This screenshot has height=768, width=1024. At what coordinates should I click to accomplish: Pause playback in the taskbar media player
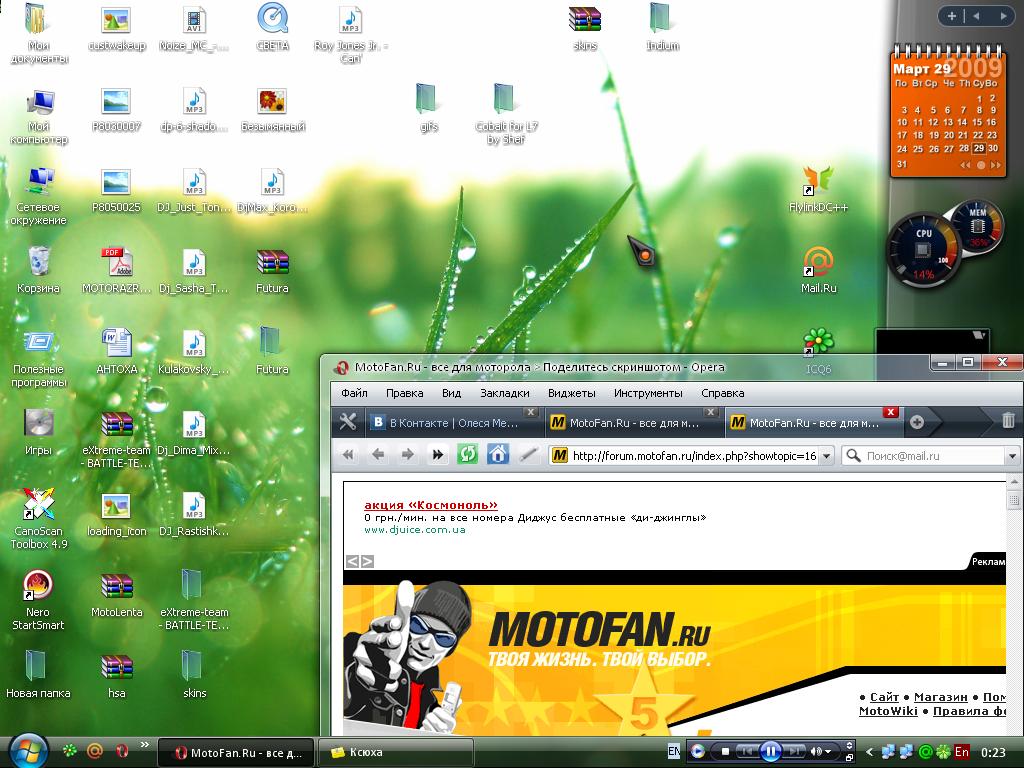[770, 752]
